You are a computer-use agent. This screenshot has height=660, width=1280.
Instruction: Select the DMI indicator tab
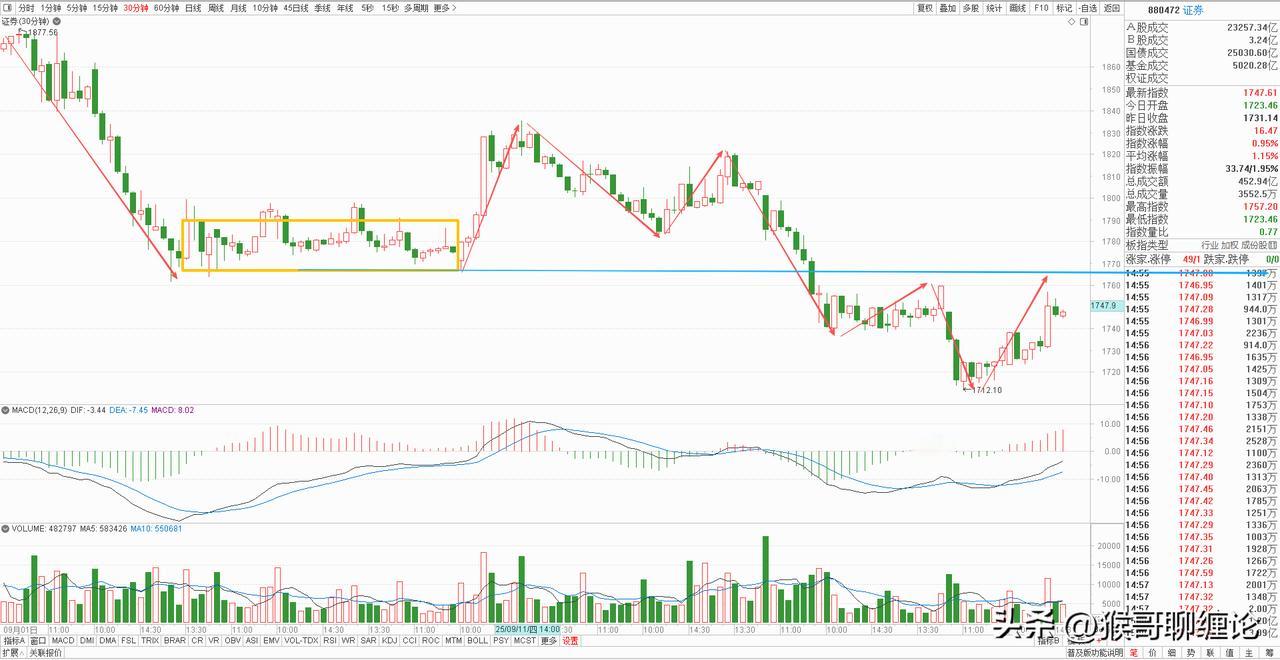(x=87, y=640)
